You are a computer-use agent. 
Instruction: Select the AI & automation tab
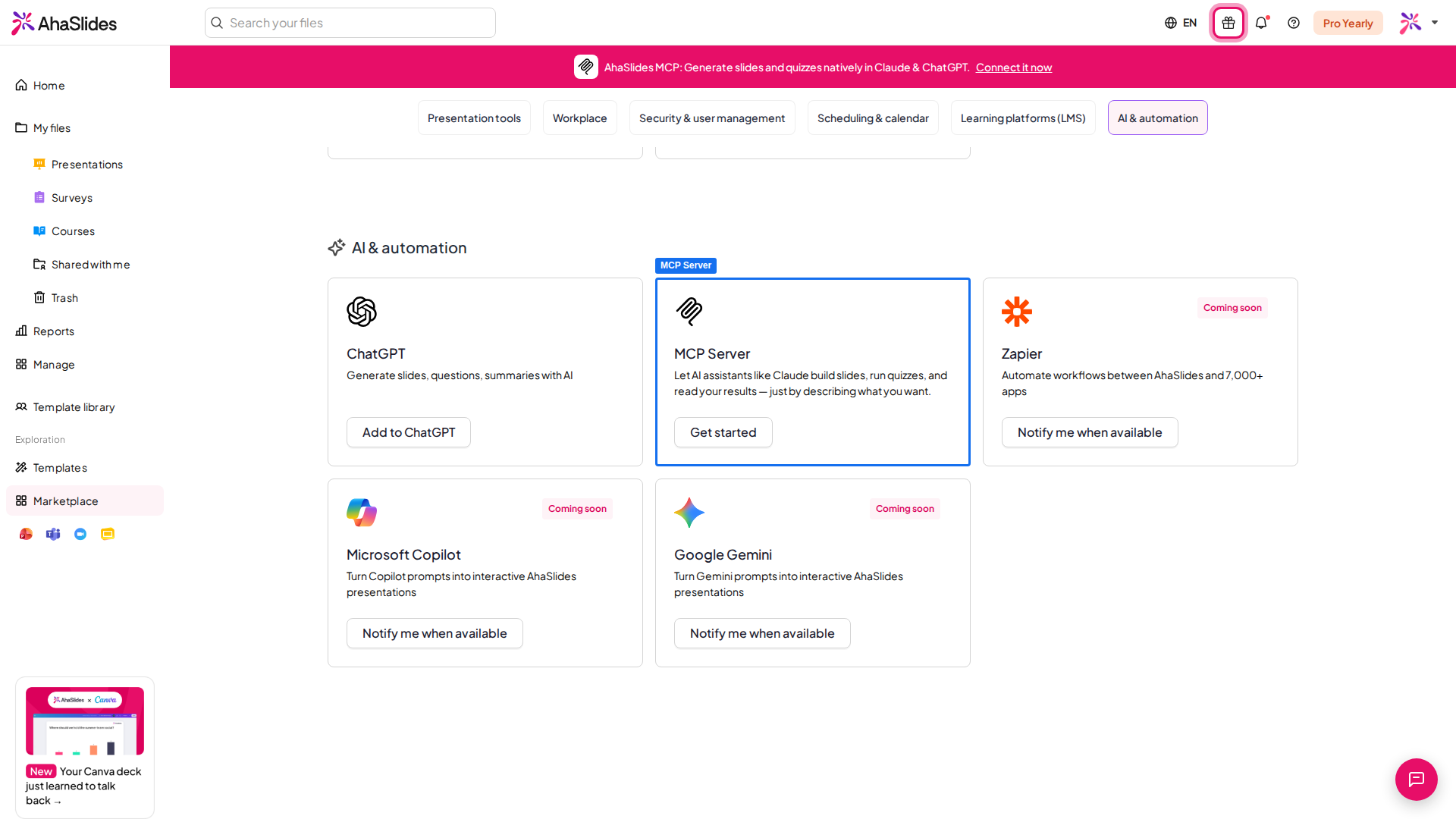tap(1158, 118)
